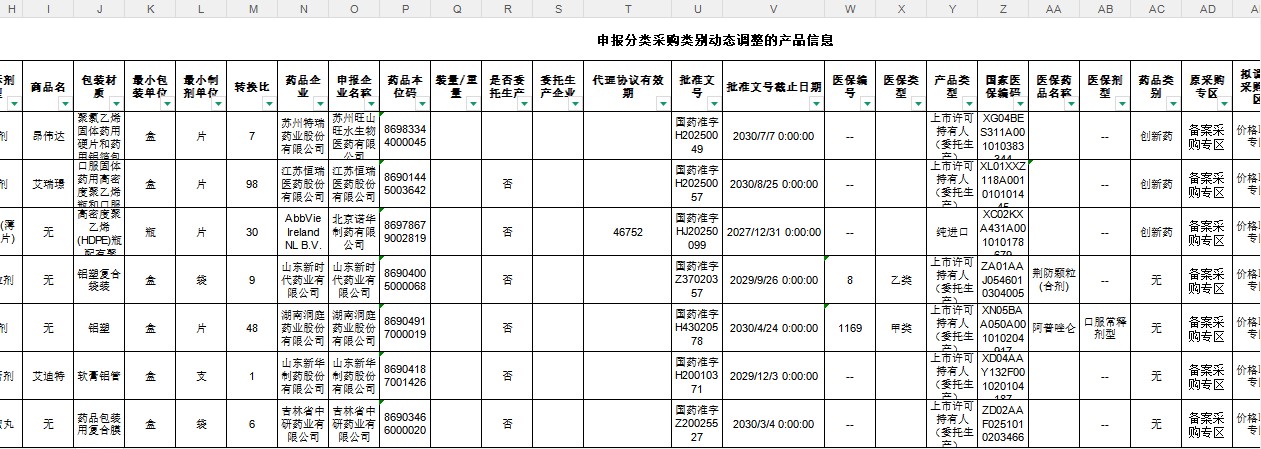The image size is (1261, 449).
Task: Click the cell containing 46752
Action: point(627,232)
